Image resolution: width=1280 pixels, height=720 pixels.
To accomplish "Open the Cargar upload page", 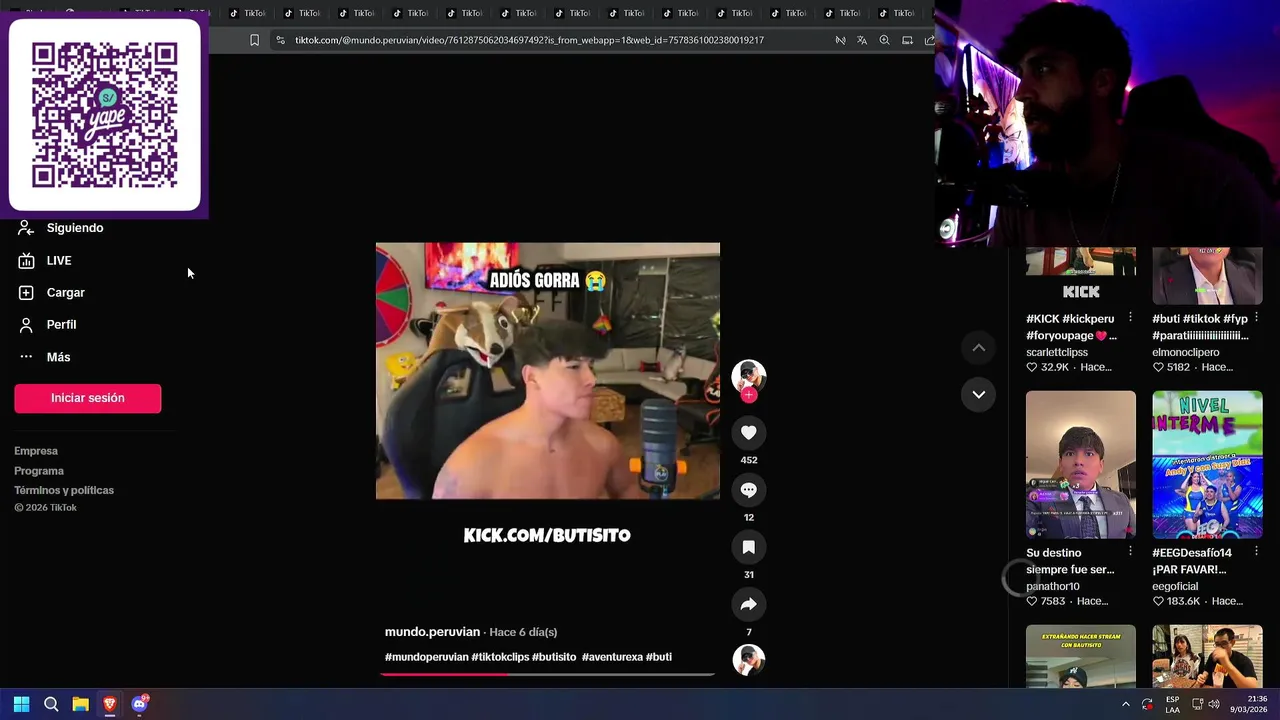I will [x=52, y=293].
